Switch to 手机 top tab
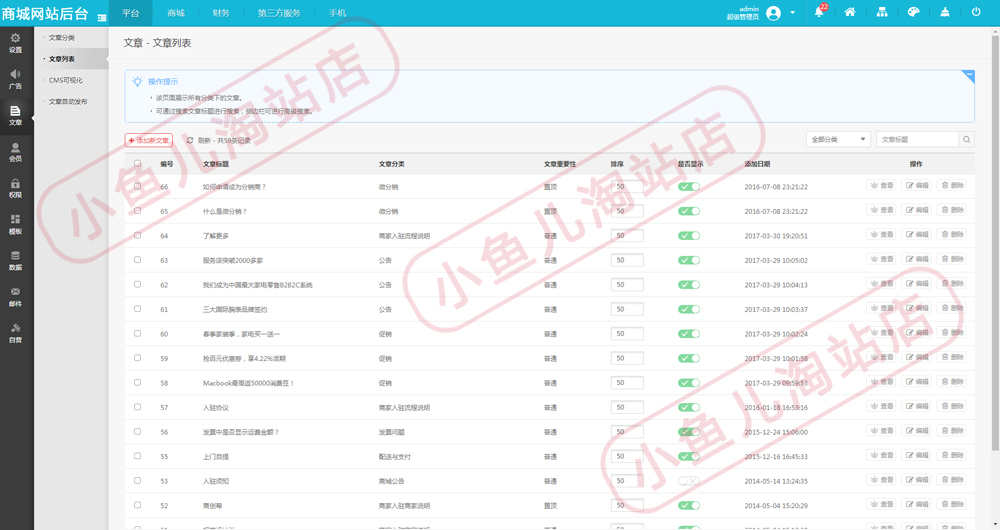1000x530 pixels. tap(337, 13)
